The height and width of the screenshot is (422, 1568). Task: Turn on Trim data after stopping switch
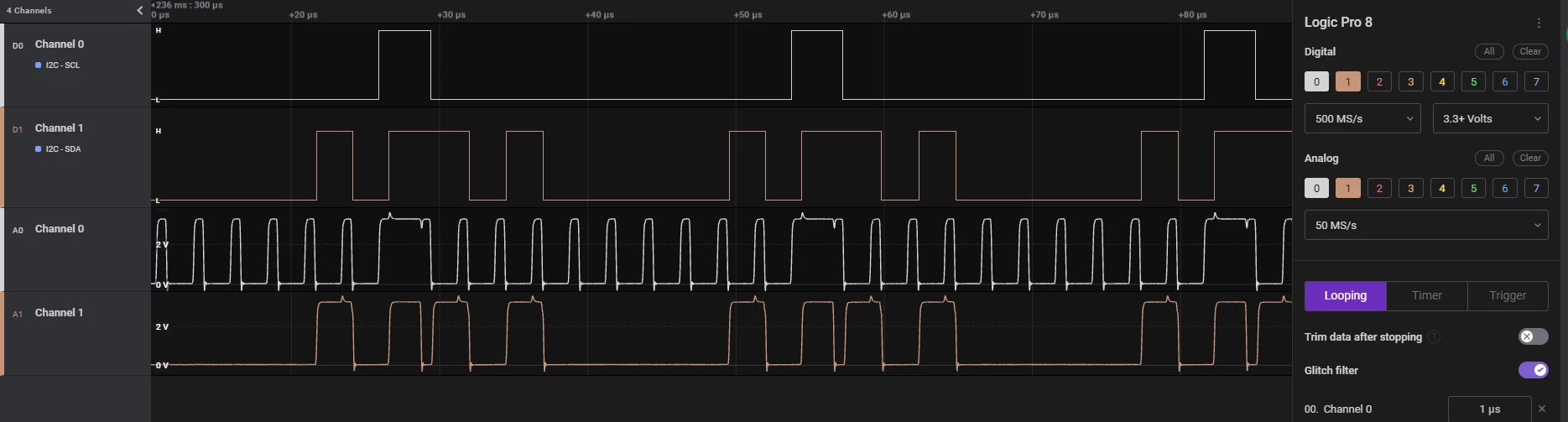point(1533,336)
